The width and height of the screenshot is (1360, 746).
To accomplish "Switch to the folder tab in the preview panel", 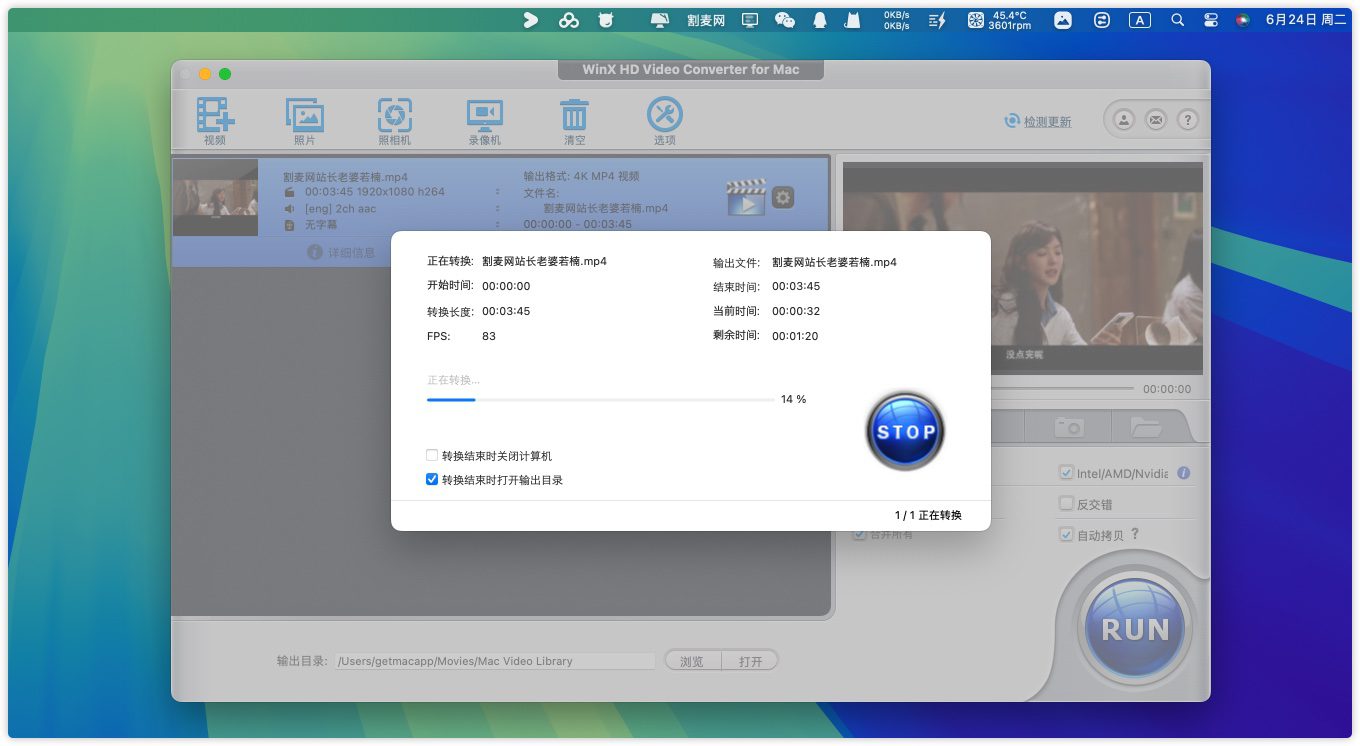I will coord(1145,427).
